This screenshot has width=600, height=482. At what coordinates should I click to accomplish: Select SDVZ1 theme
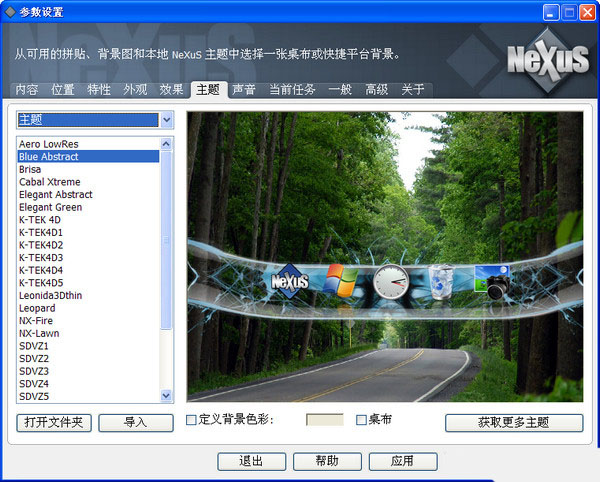pyautogui.click(x=88, y=346)
